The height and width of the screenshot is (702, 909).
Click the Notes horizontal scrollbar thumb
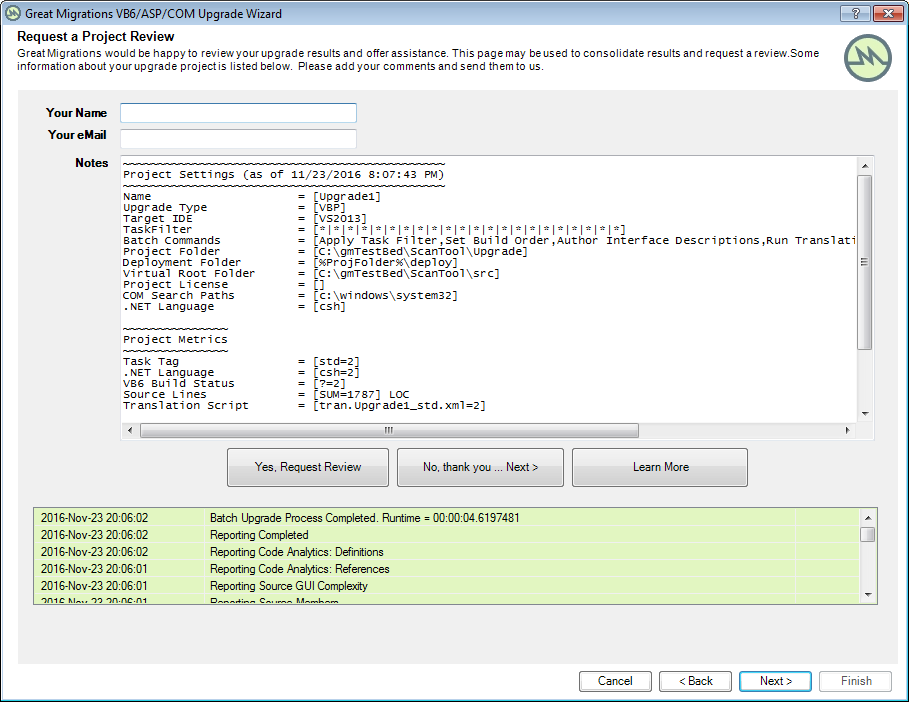[388, 431]
